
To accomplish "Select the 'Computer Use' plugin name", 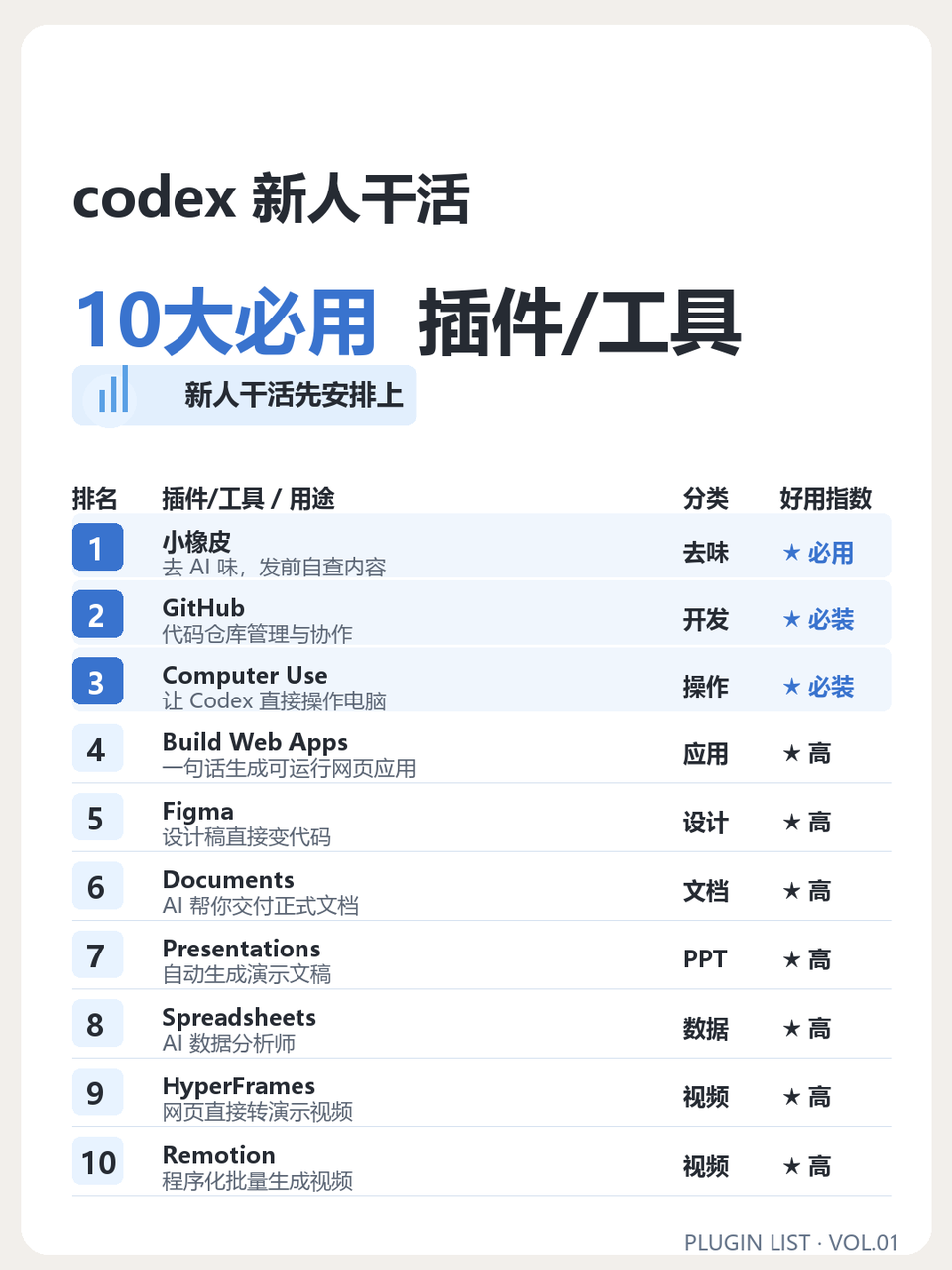I will (x=245, y=676).
